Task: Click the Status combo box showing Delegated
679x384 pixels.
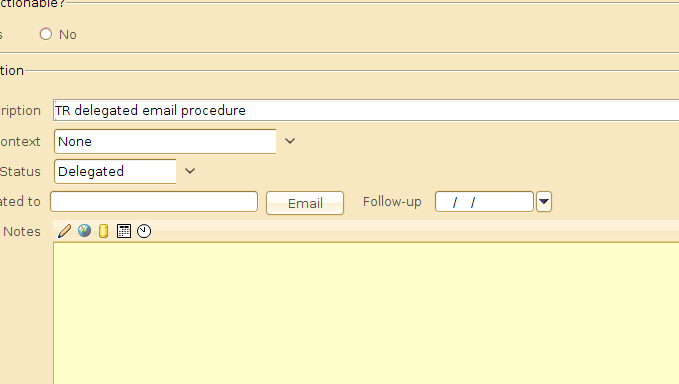Action: 115,171
